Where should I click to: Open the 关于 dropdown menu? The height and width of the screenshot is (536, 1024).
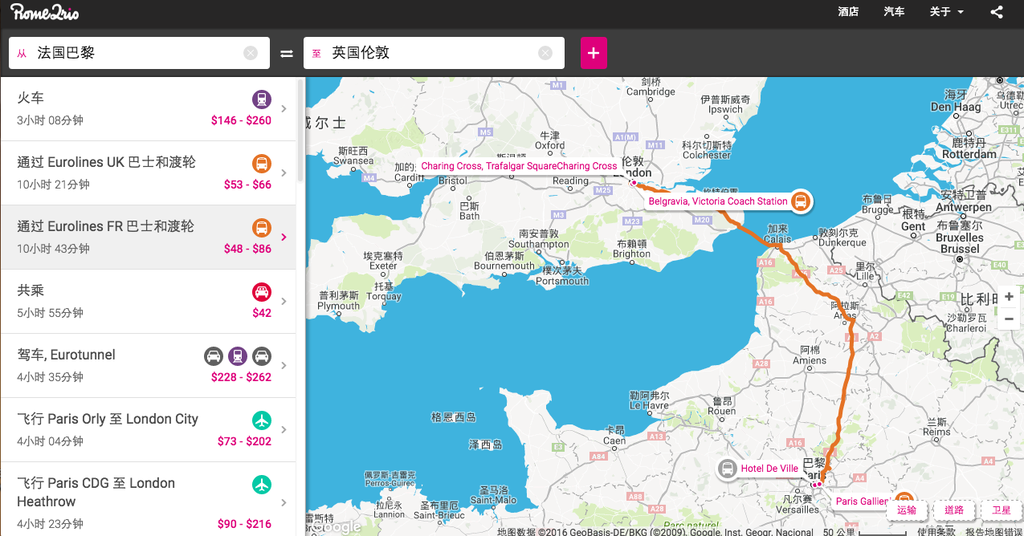tap(946, 12)
